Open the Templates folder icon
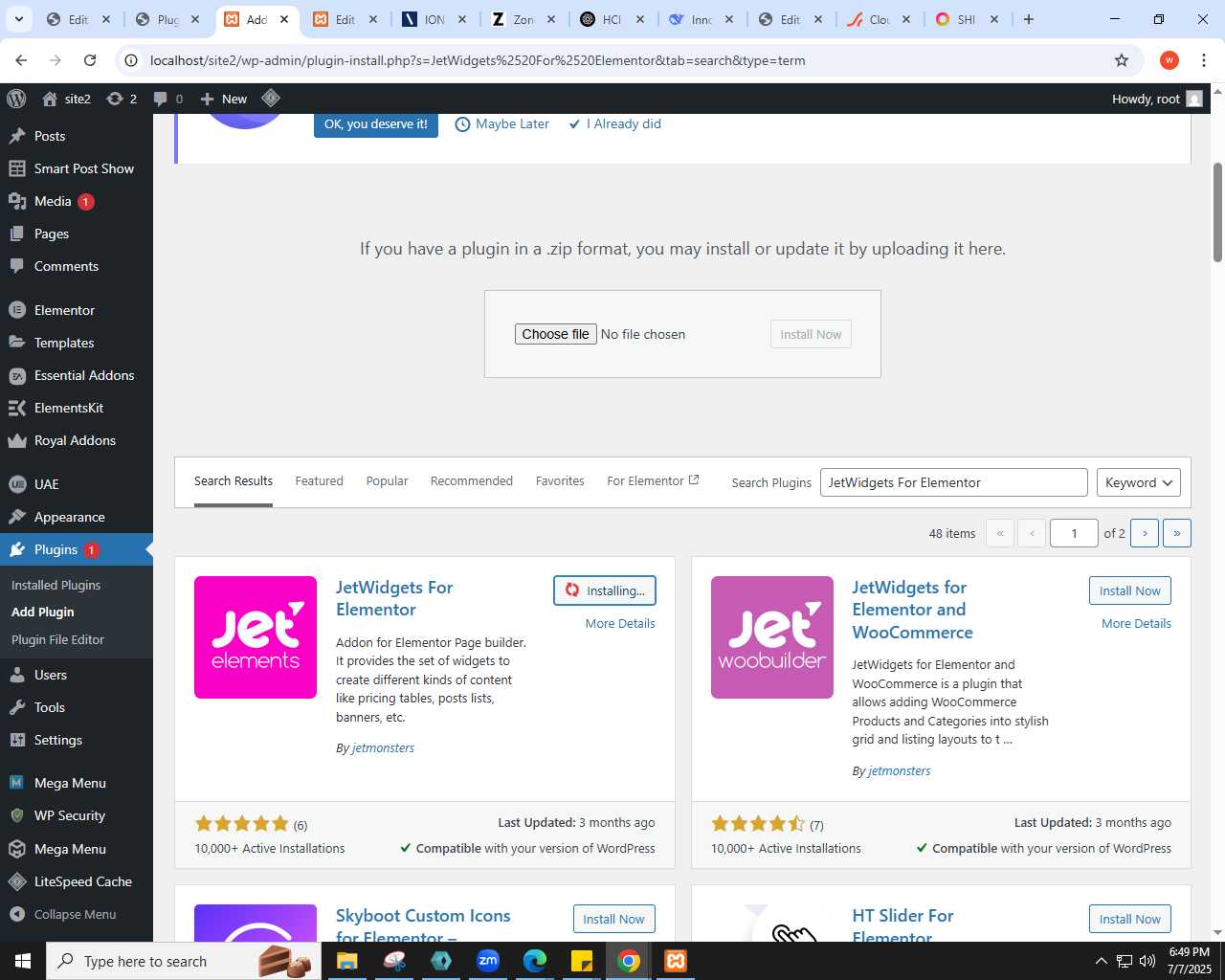The image size is (1225, 980). pos(16,343)
